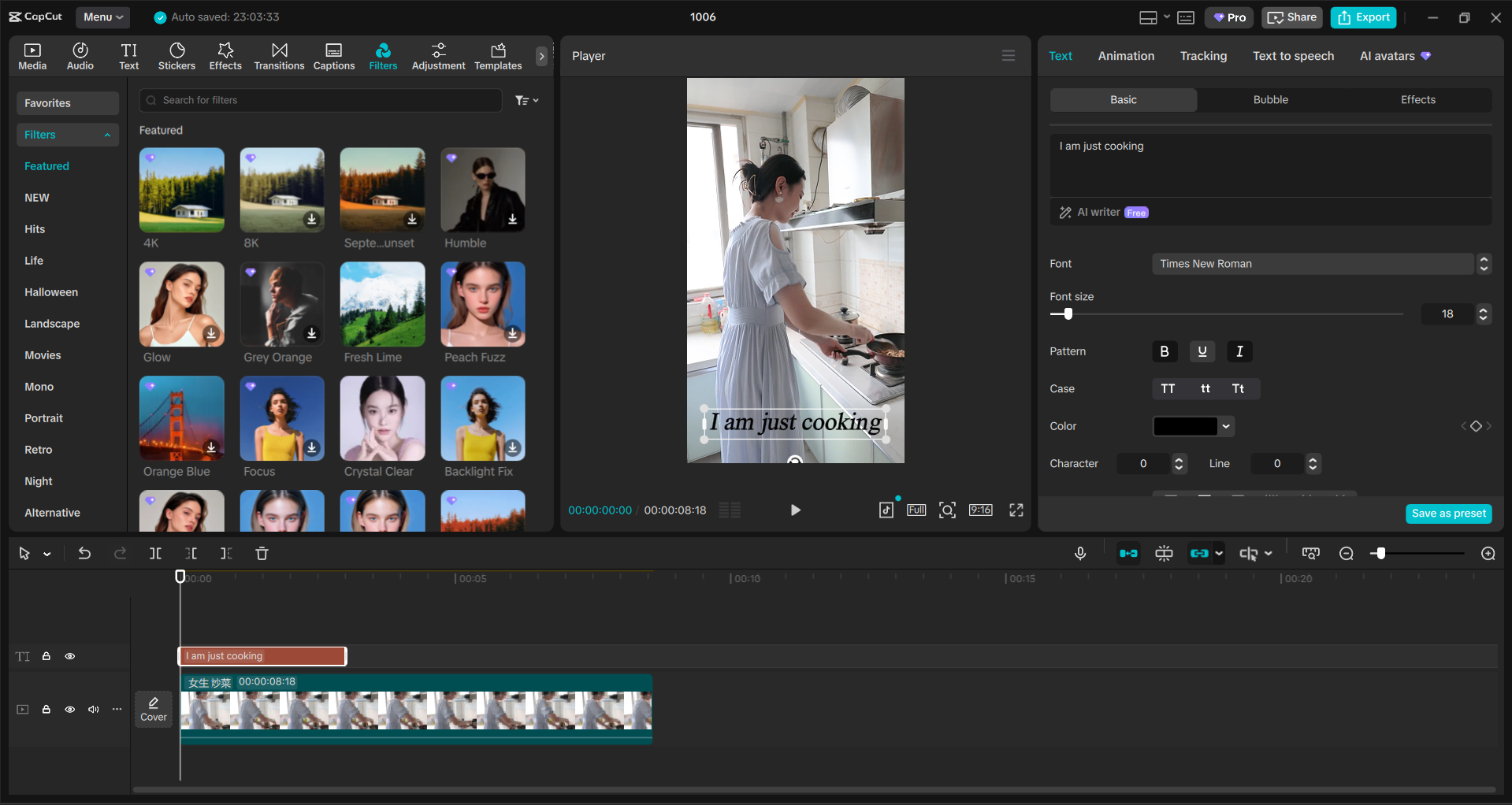Click the TikTok preview icon below the player
This screenshot has height=805, width=1512.
(886, 510)
